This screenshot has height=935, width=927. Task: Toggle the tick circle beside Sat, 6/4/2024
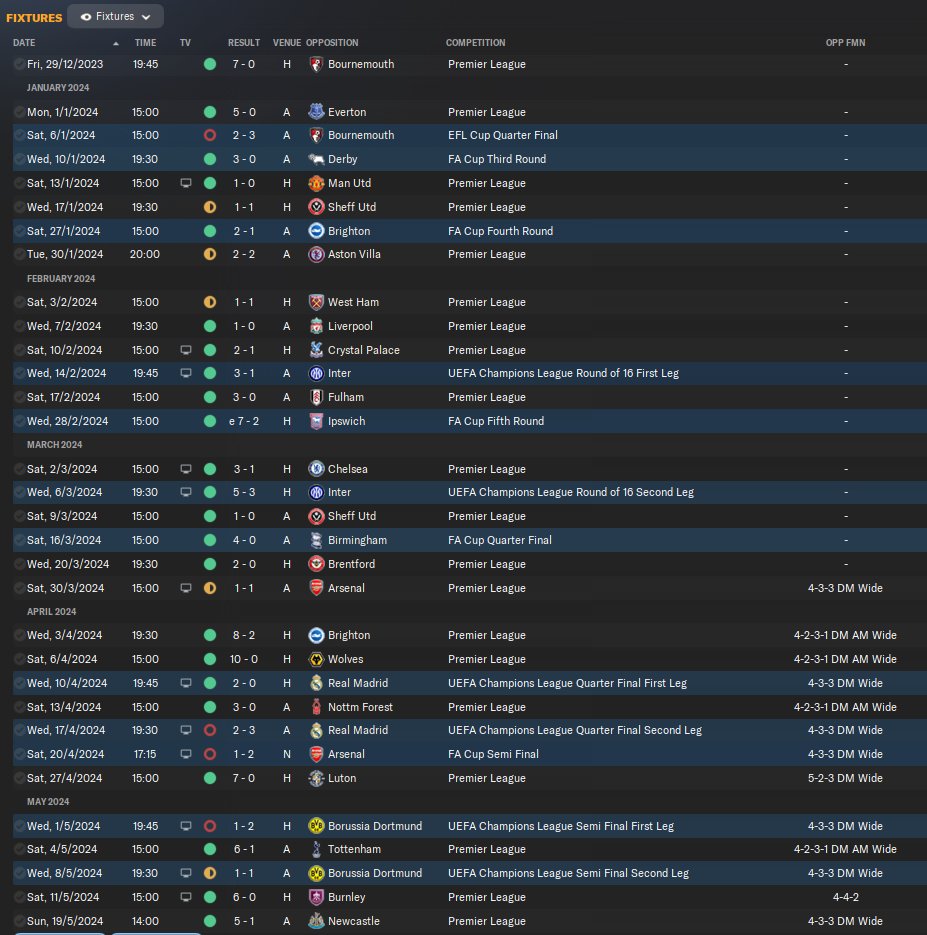tap(19, 659)
